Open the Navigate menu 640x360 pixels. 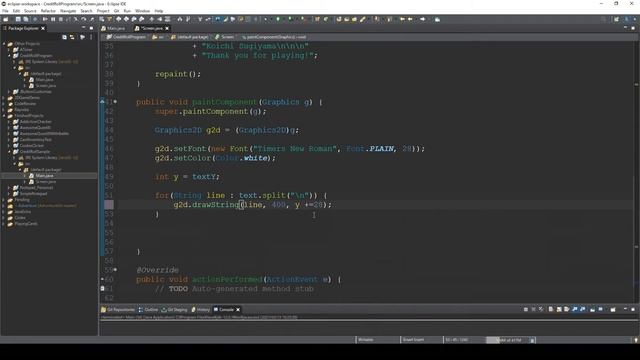(x=68, y=11)
